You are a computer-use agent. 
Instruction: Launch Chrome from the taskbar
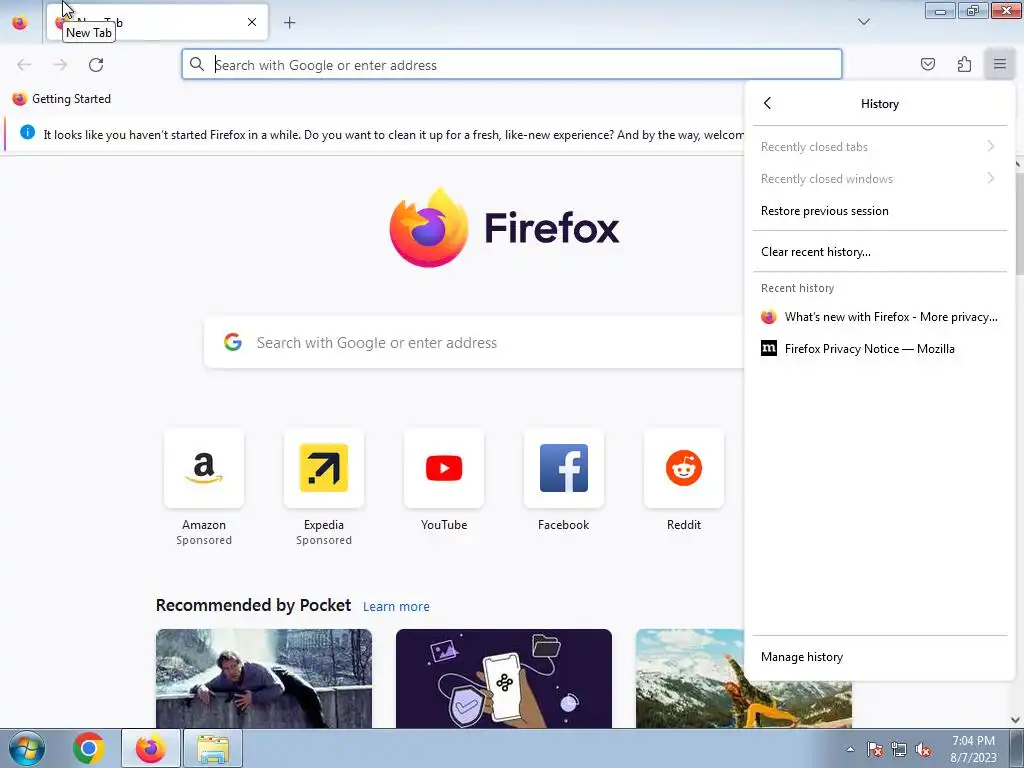[x=89, y=748]
